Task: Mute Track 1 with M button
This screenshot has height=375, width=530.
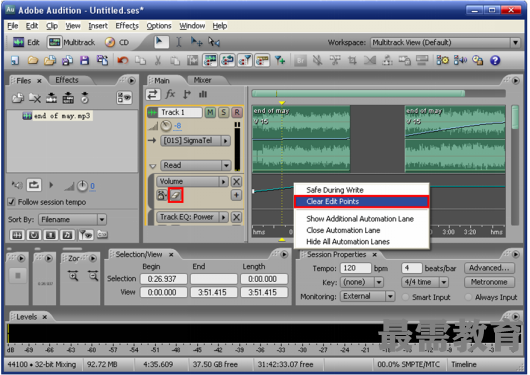Action: (210, 112)
